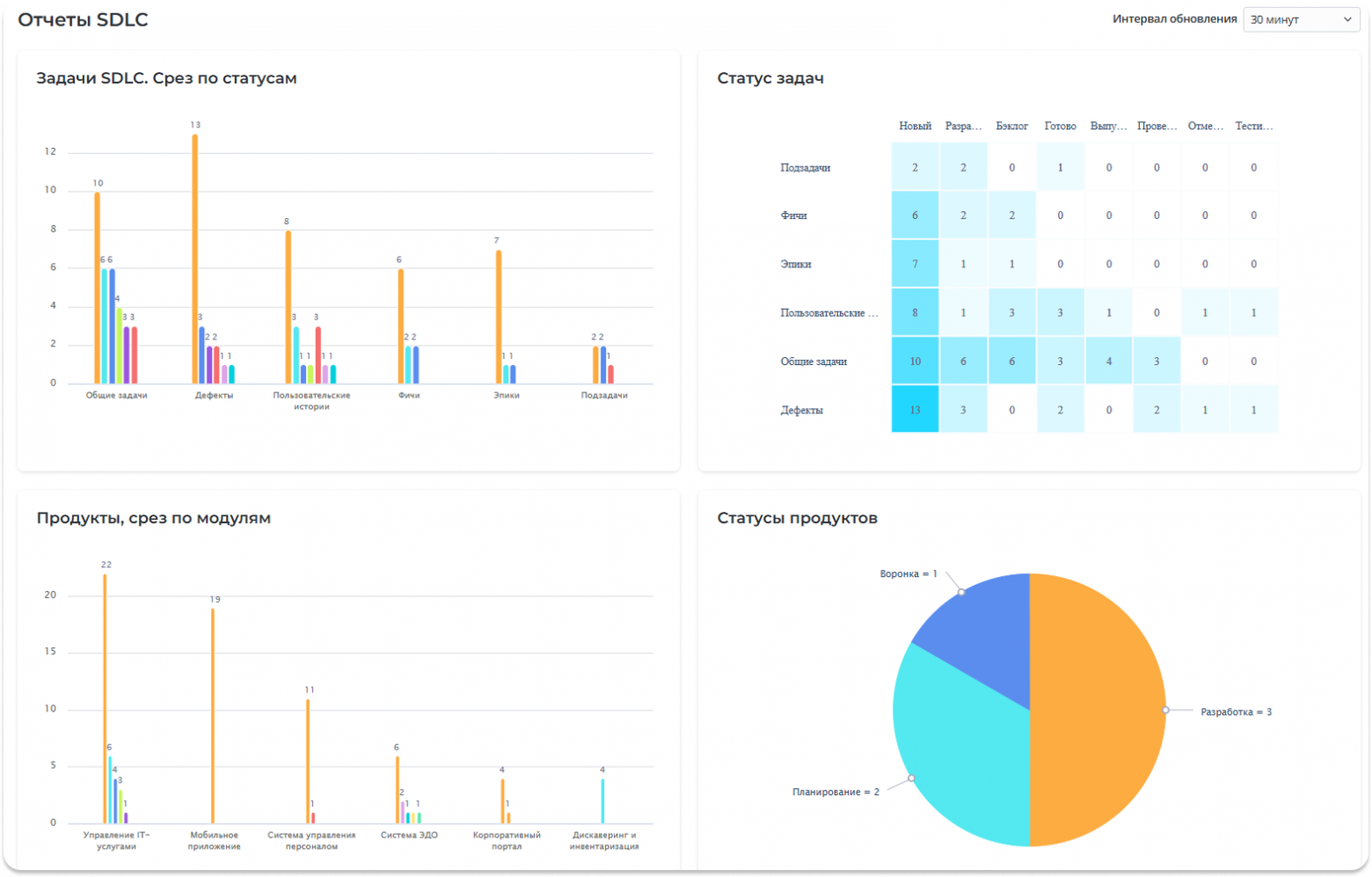This screenshot has width=1372, height=877.
Task: Select the "Эпики" row label in heatmap
Action: 797,263
